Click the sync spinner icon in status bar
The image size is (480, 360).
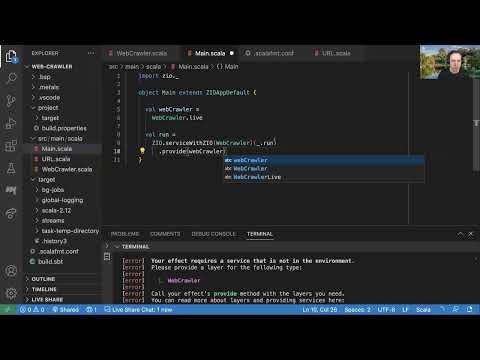[442, 310]
